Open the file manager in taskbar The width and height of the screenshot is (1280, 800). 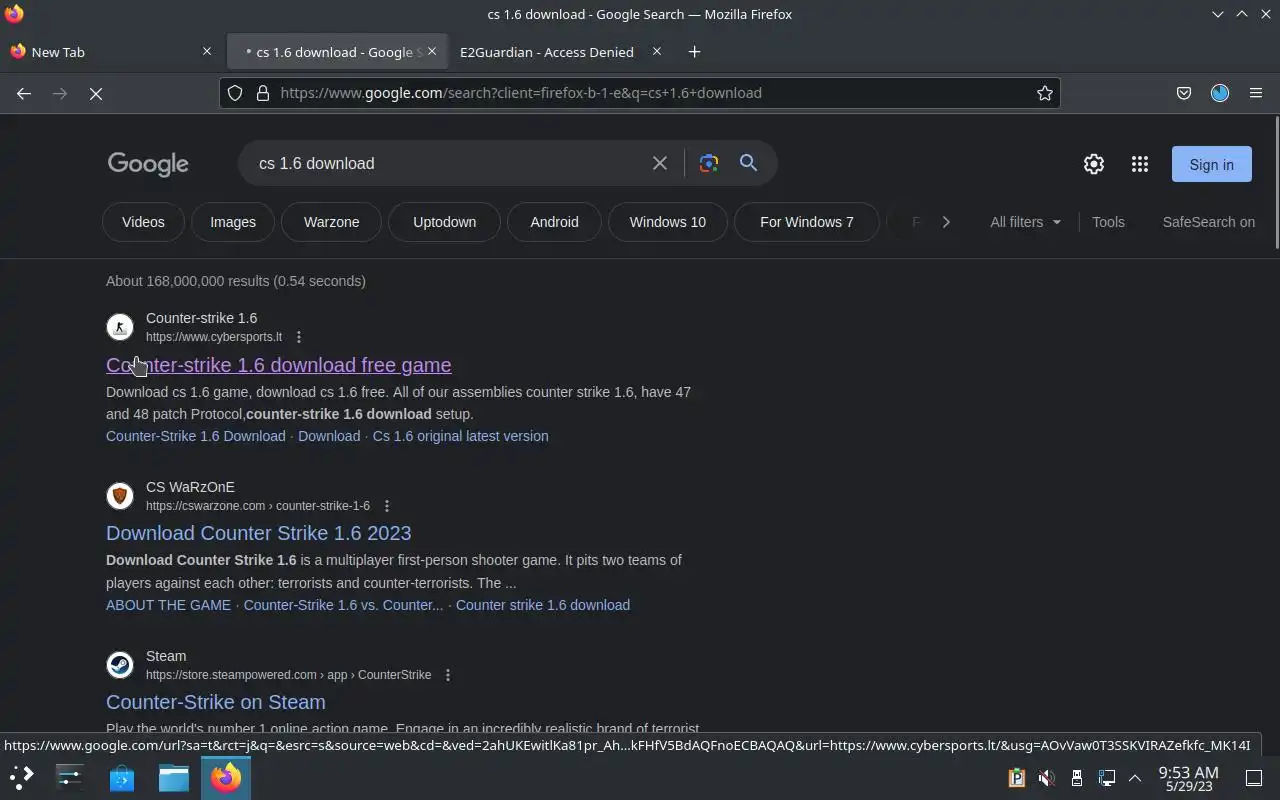(174, 777)
